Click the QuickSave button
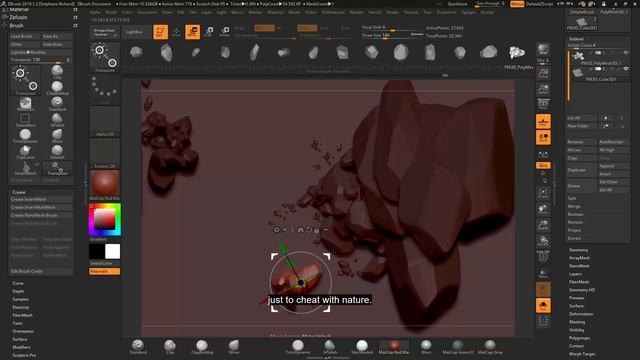The width and height of the screenshot is (640, 360). click(458, 4)
